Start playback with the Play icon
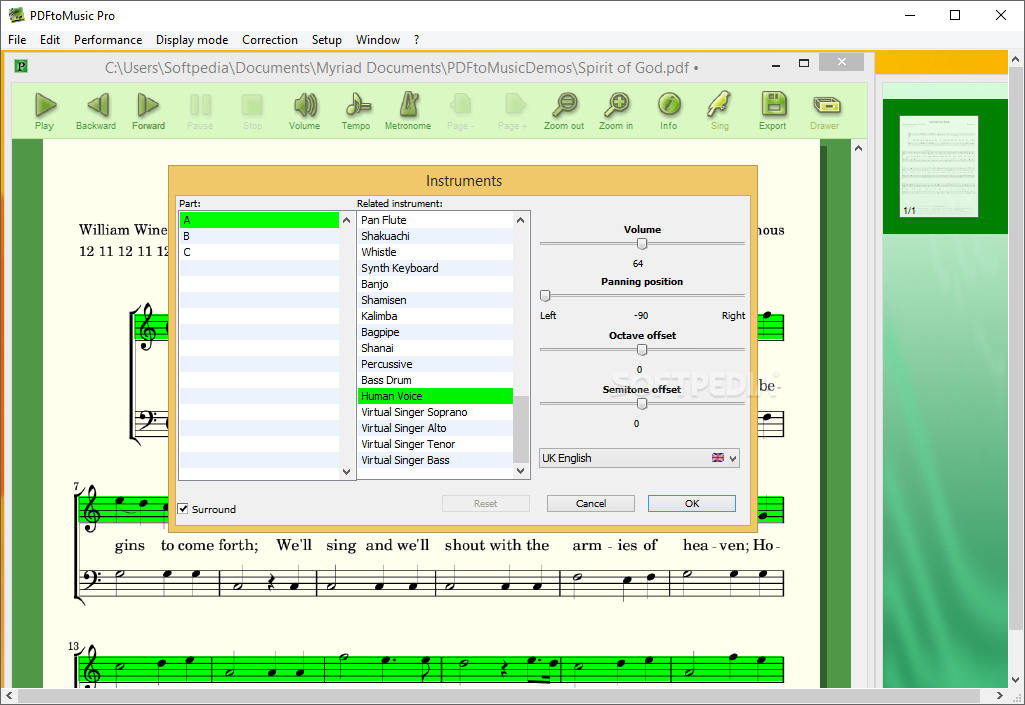This screenshot has height=705, width=1025. 45,105
